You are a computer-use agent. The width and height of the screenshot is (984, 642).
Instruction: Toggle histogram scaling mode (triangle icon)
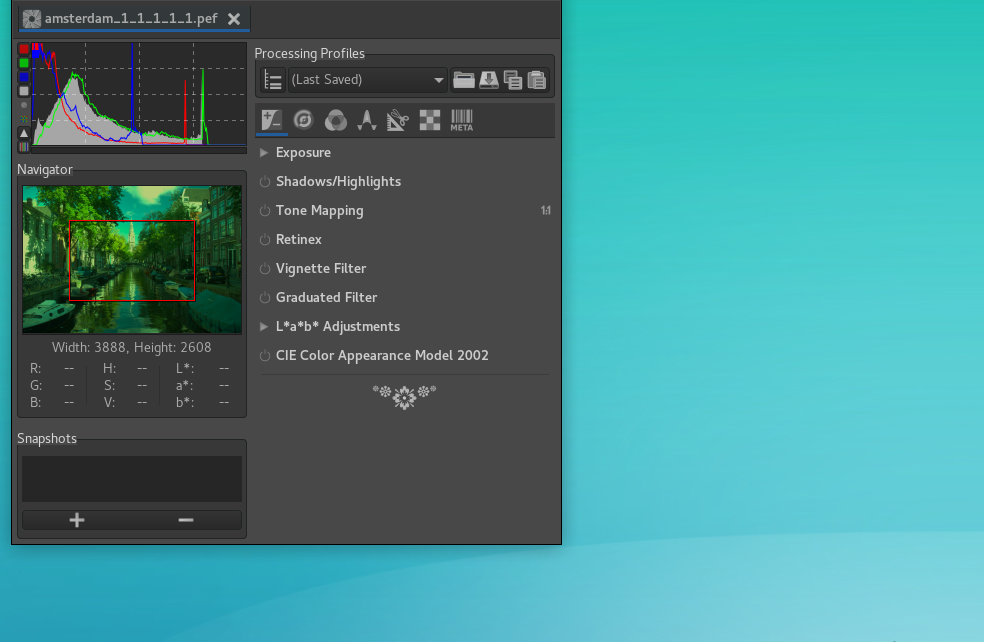tap(24, 133)
